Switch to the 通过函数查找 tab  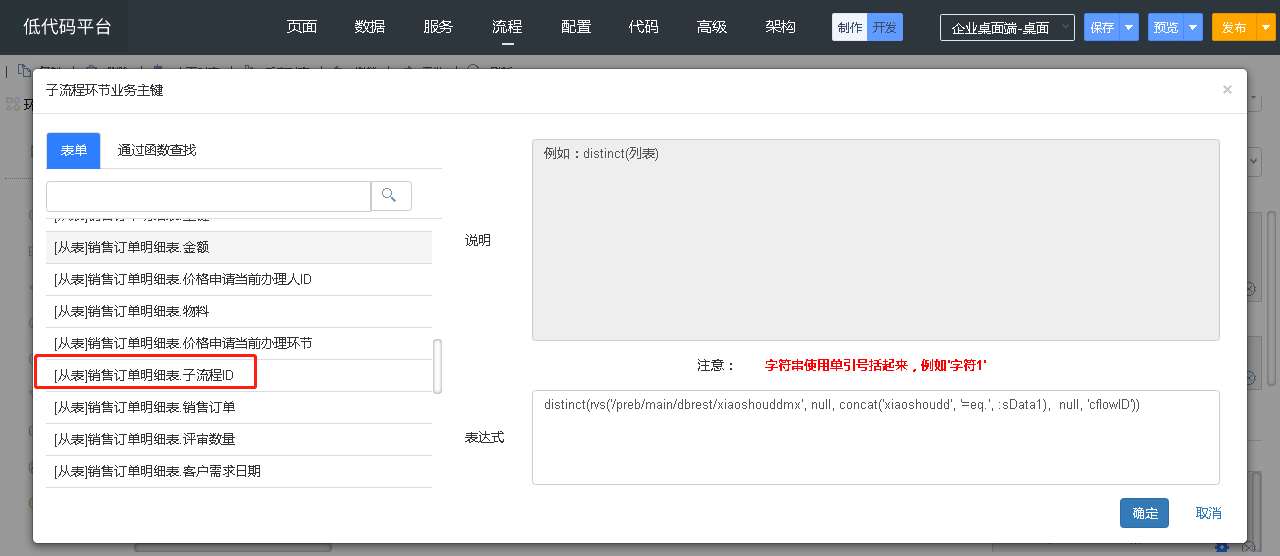[157, 150]
